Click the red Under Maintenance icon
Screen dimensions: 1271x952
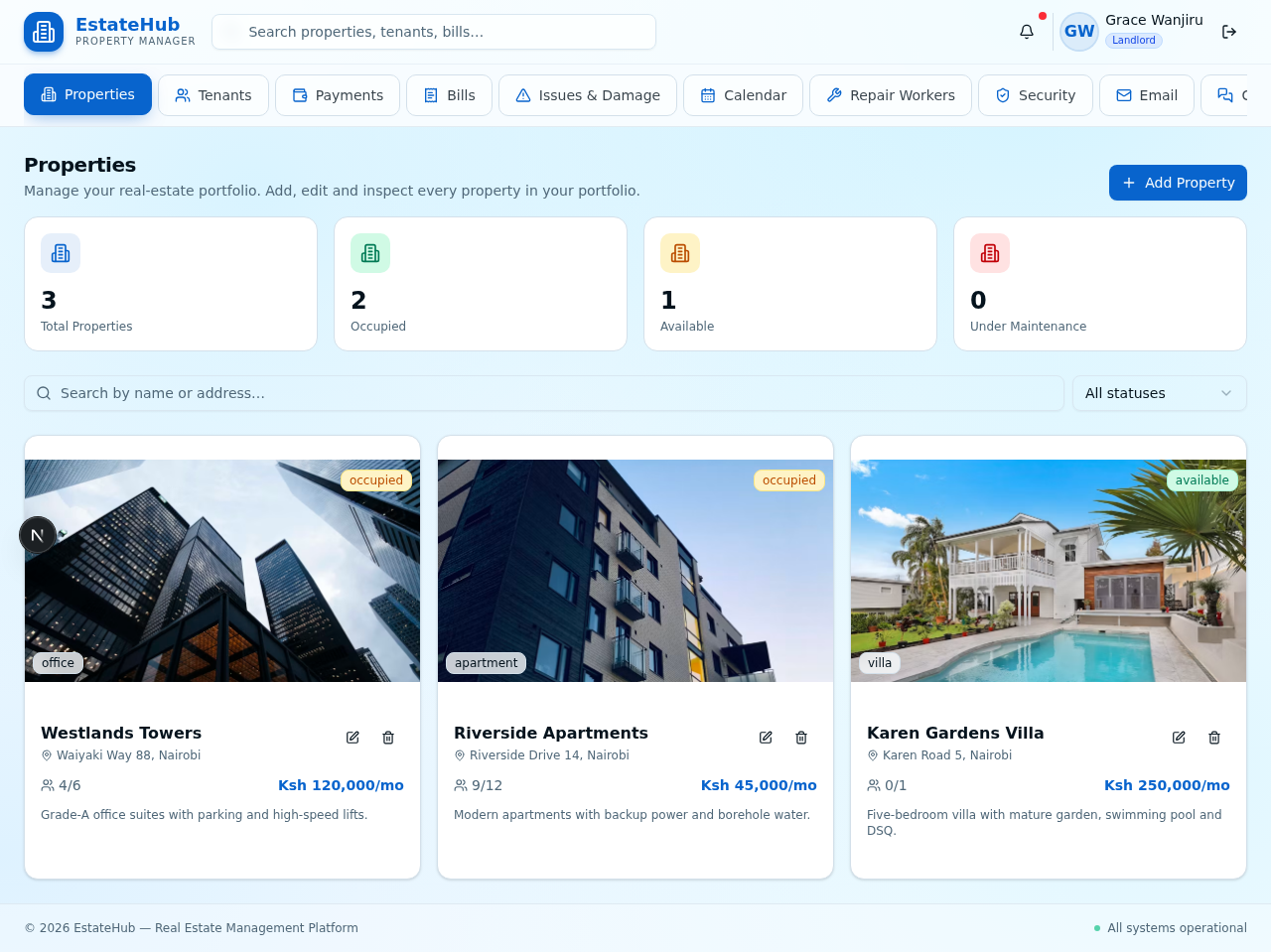coord(990,253)
